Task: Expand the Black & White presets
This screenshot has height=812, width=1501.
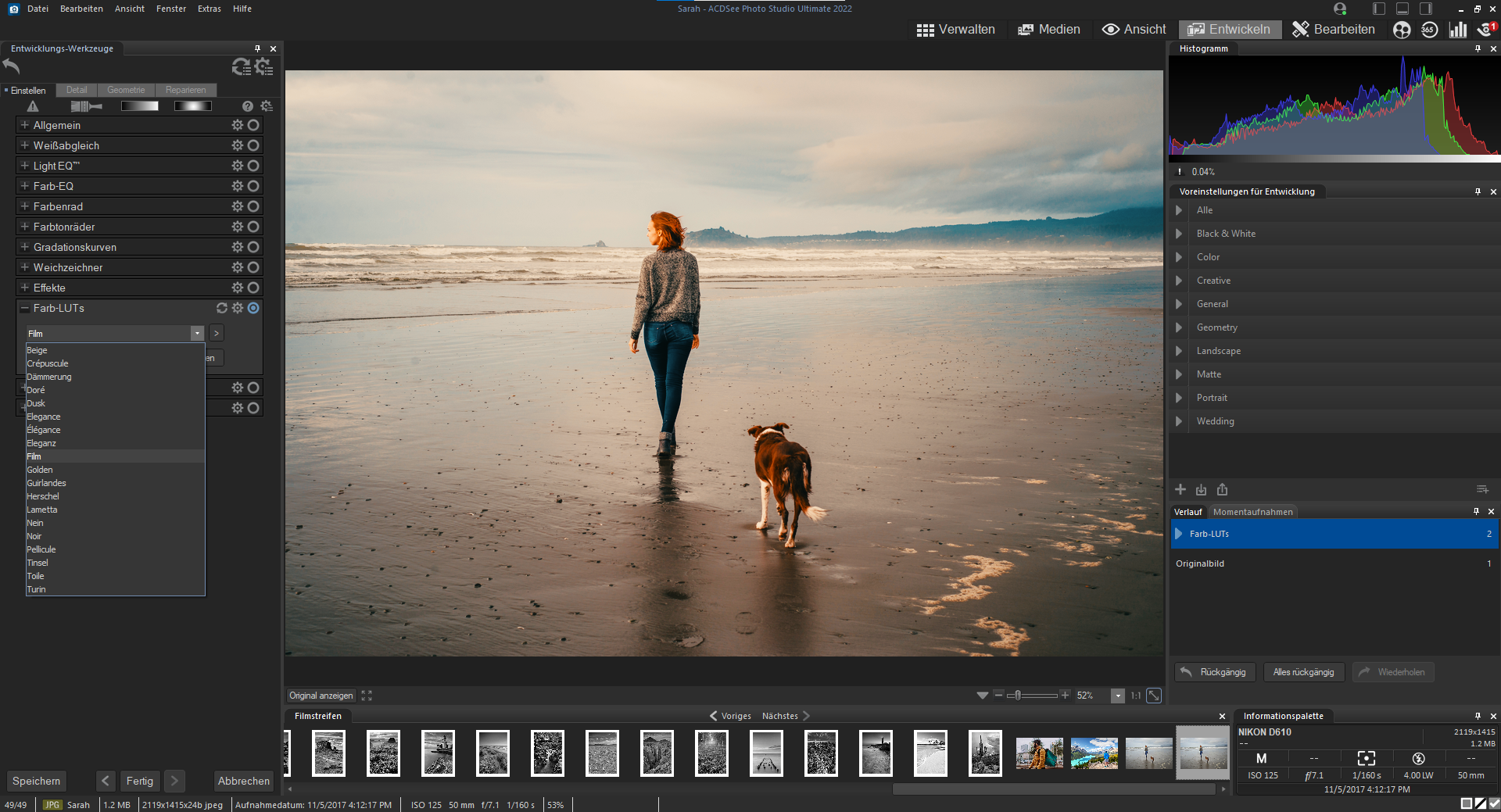Action: pyautogui.click(x=1179, y=234)
